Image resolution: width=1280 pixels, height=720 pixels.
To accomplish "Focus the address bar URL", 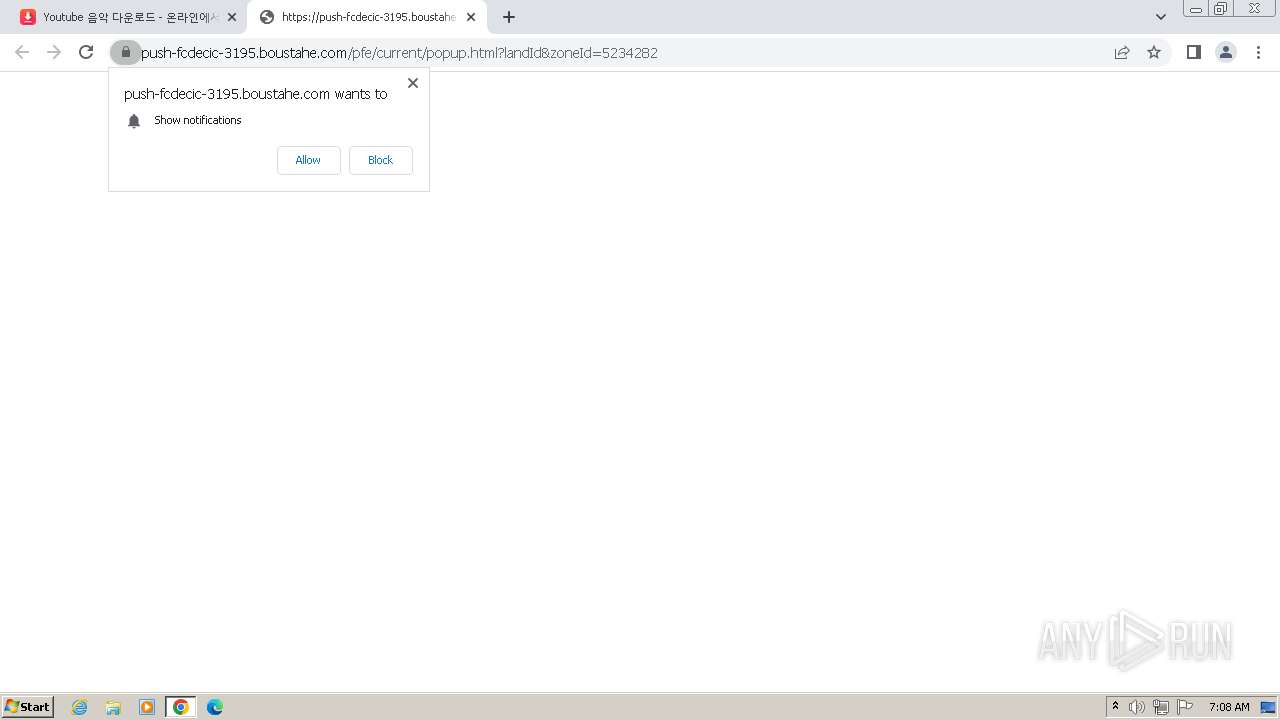I will [x=400, y=53].
